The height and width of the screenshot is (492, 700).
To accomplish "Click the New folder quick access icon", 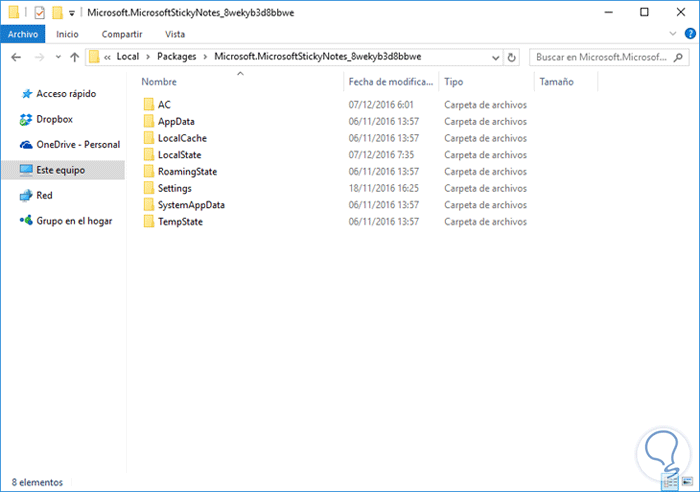I will pos(57,13).
